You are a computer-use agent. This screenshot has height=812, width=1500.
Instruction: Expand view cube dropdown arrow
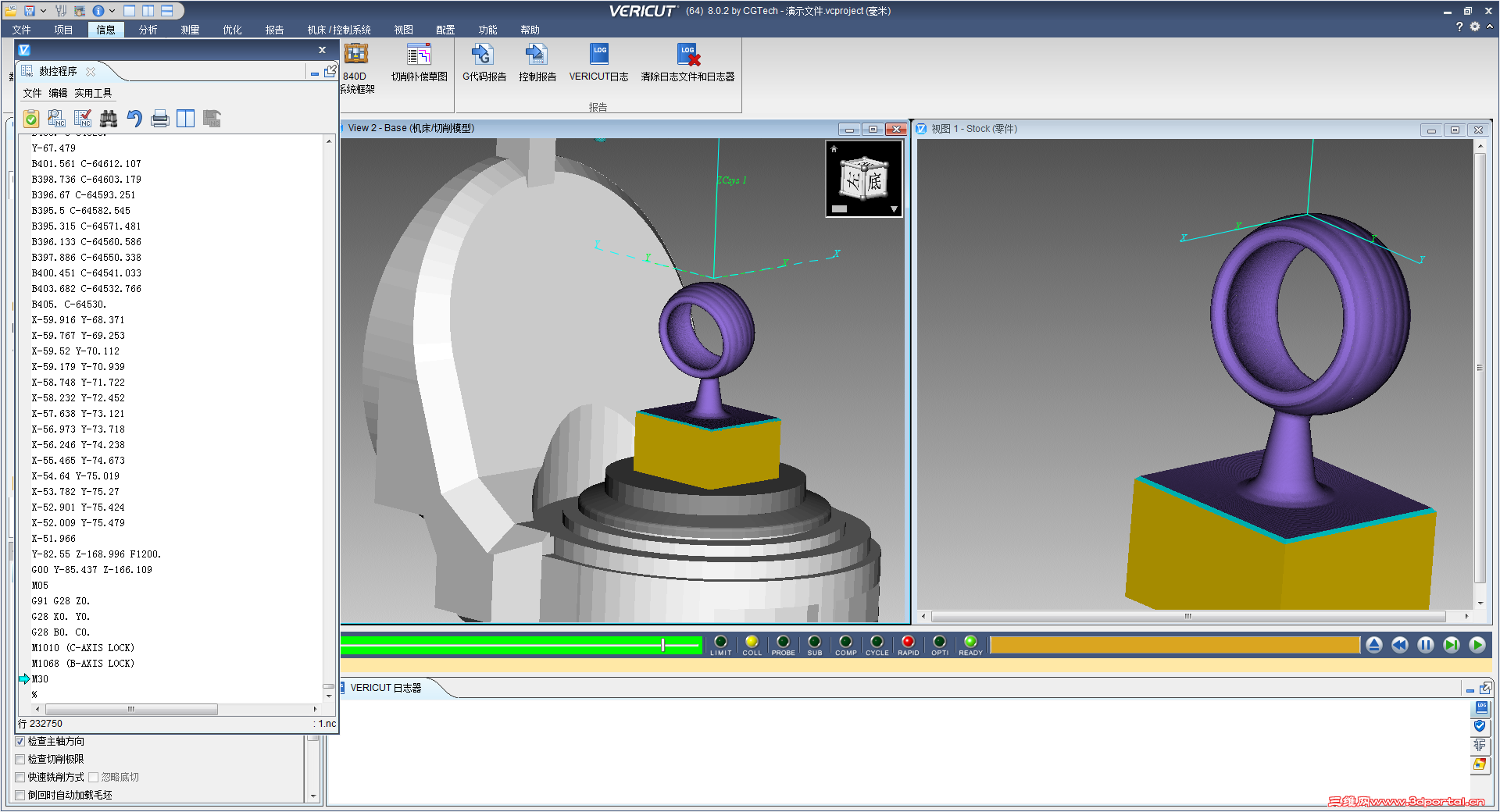click(894, 209)
